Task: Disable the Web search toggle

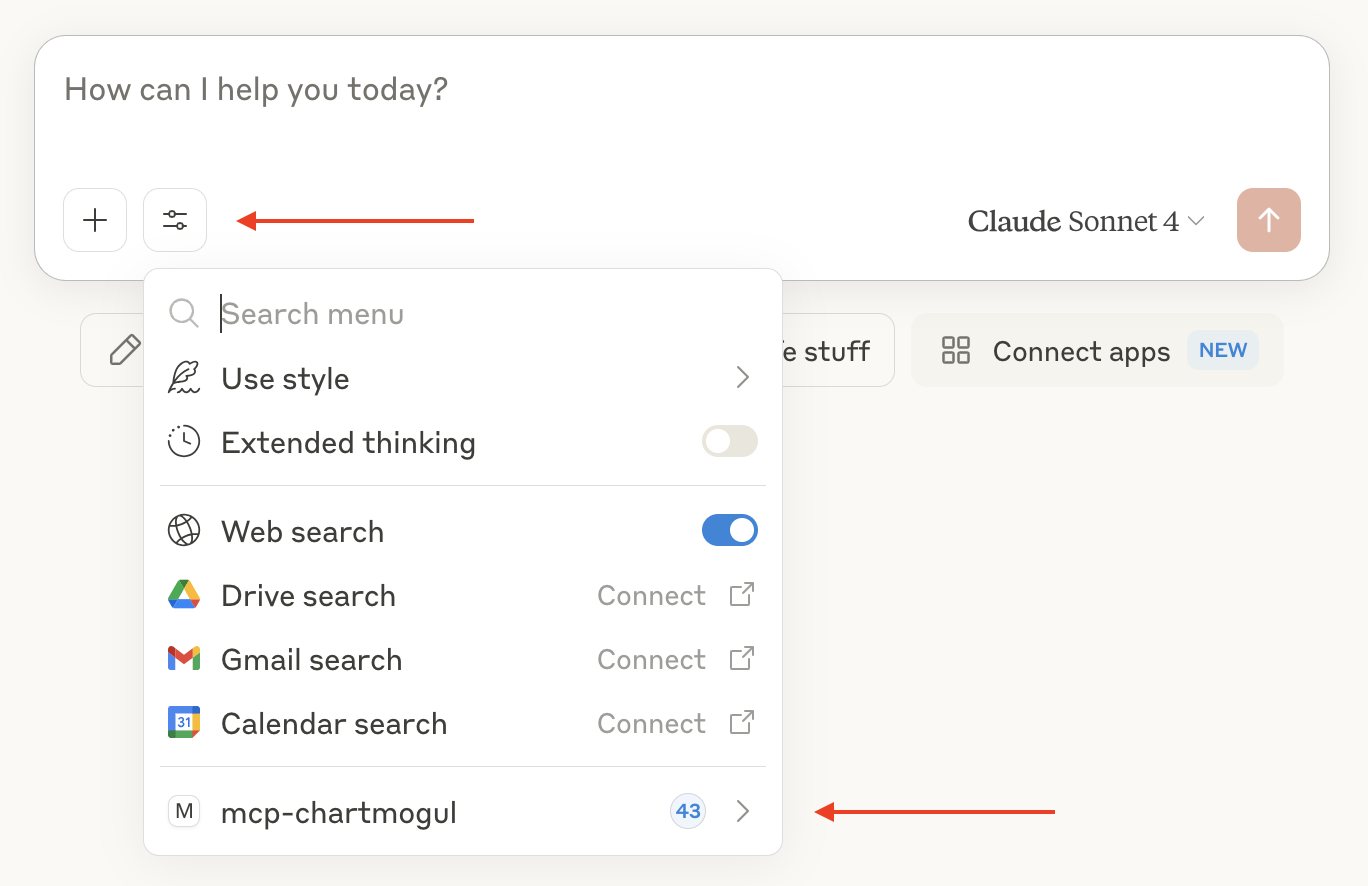Action: coord(730,531)
